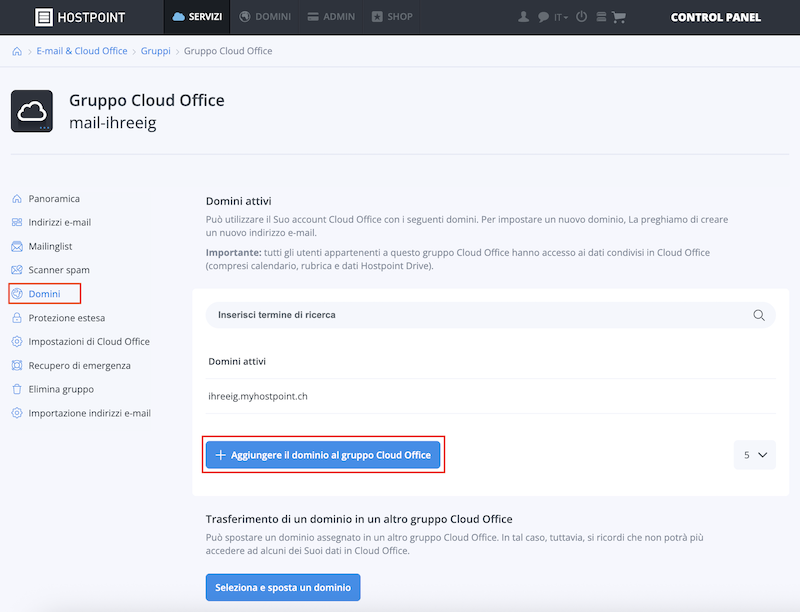Click the Cloud Office group cloud icon
The width and height of the screenshot is (800, 612).
pyautogui.click(x=32, y=111)
